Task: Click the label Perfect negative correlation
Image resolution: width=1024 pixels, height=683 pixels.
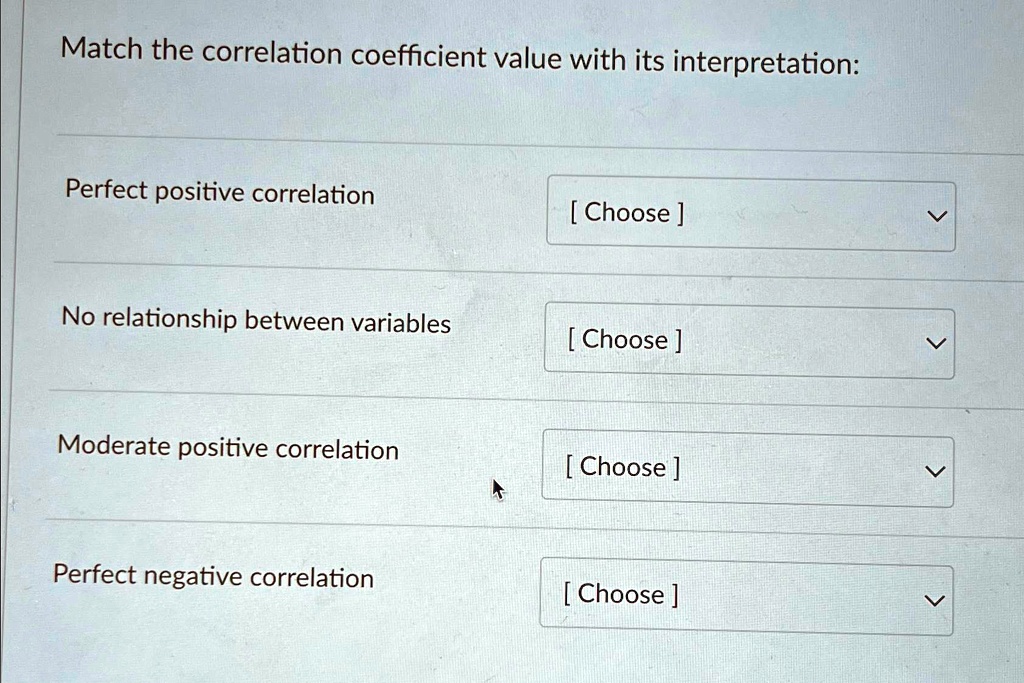Action: click(x=216, y=577)
